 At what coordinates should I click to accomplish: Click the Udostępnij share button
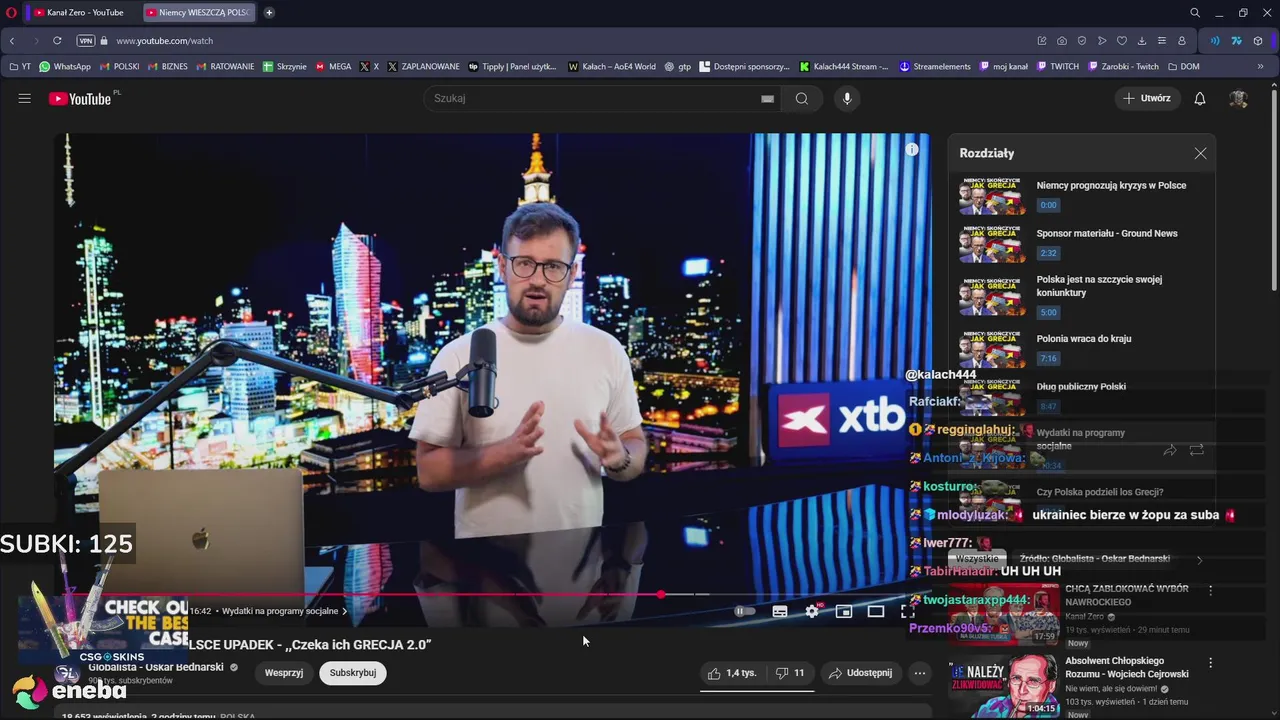click(860, 673)
